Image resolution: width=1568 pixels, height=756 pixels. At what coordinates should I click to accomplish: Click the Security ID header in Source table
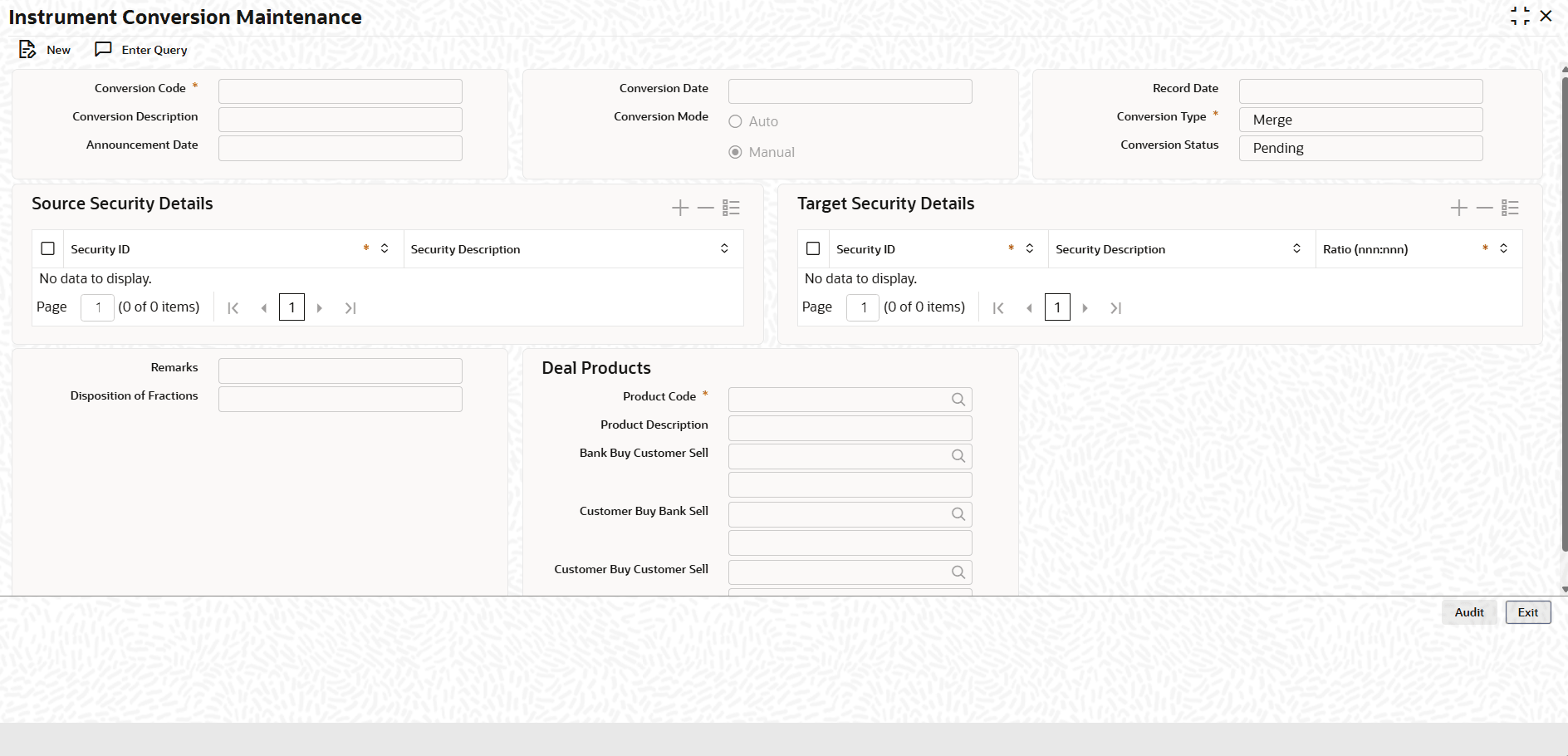point(100,249)
